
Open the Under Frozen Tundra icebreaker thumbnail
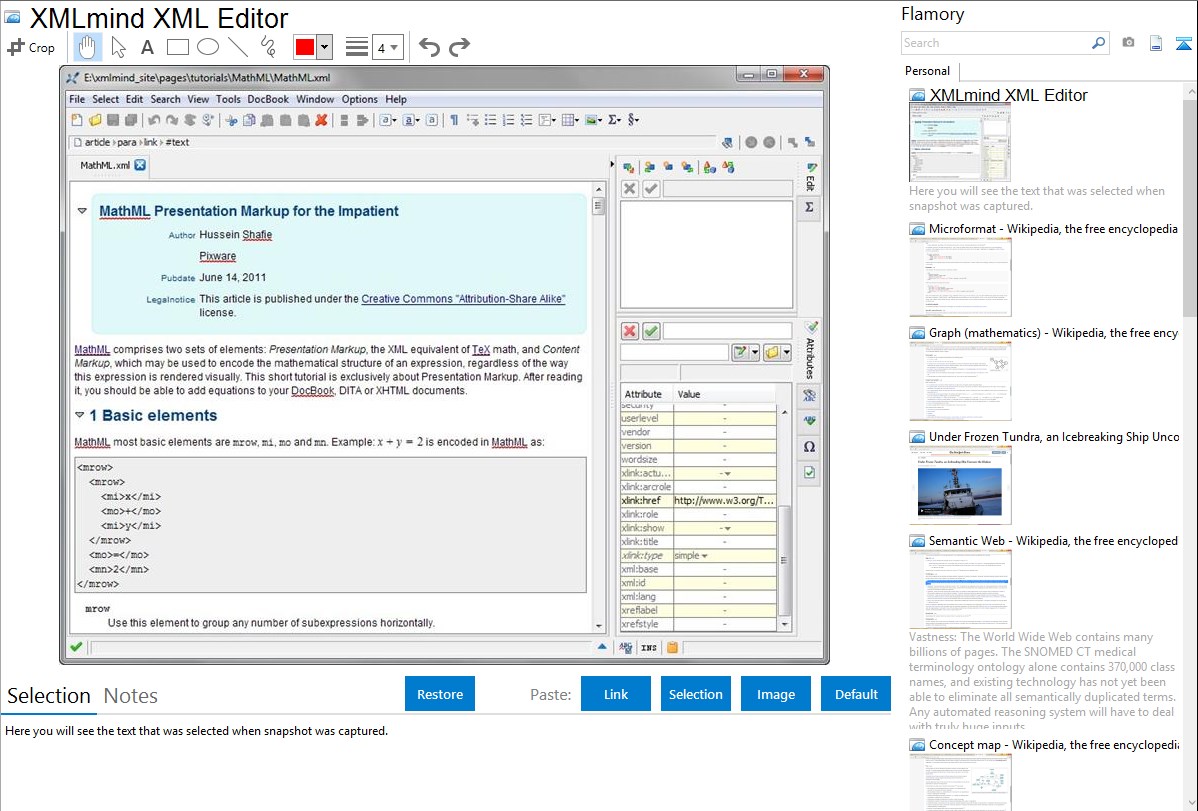(960, 485)
